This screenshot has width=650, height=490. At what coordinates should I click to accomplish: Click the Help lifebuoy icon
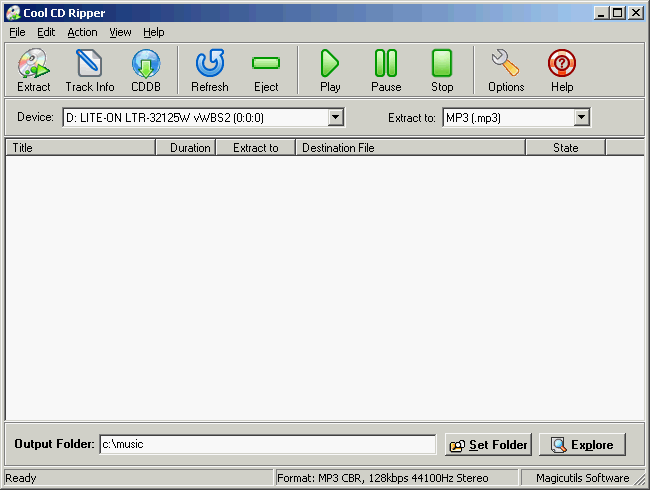[x=562, y=70]
